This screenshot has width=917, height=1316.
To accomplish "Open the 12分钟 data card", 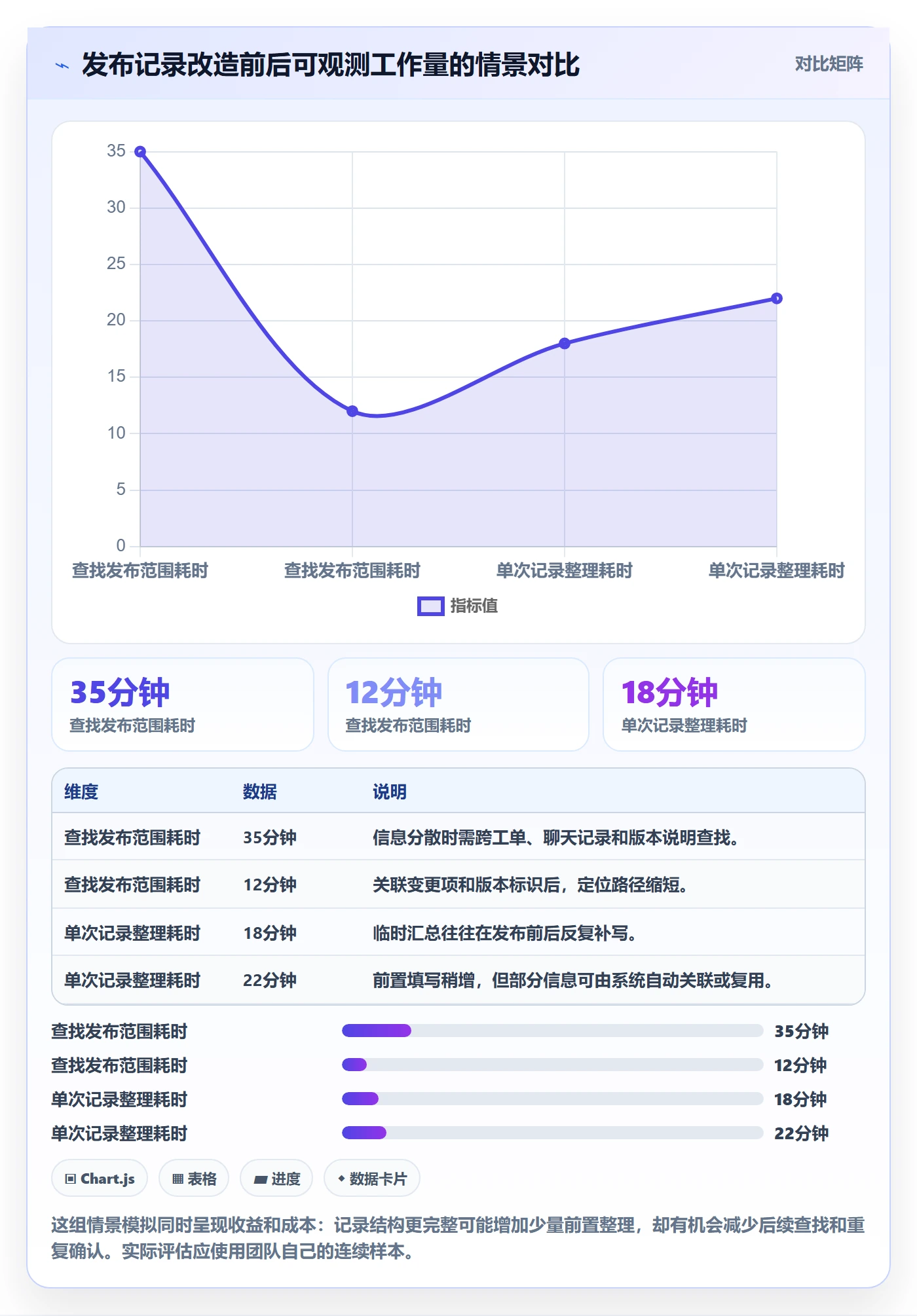I will point(458,704).
